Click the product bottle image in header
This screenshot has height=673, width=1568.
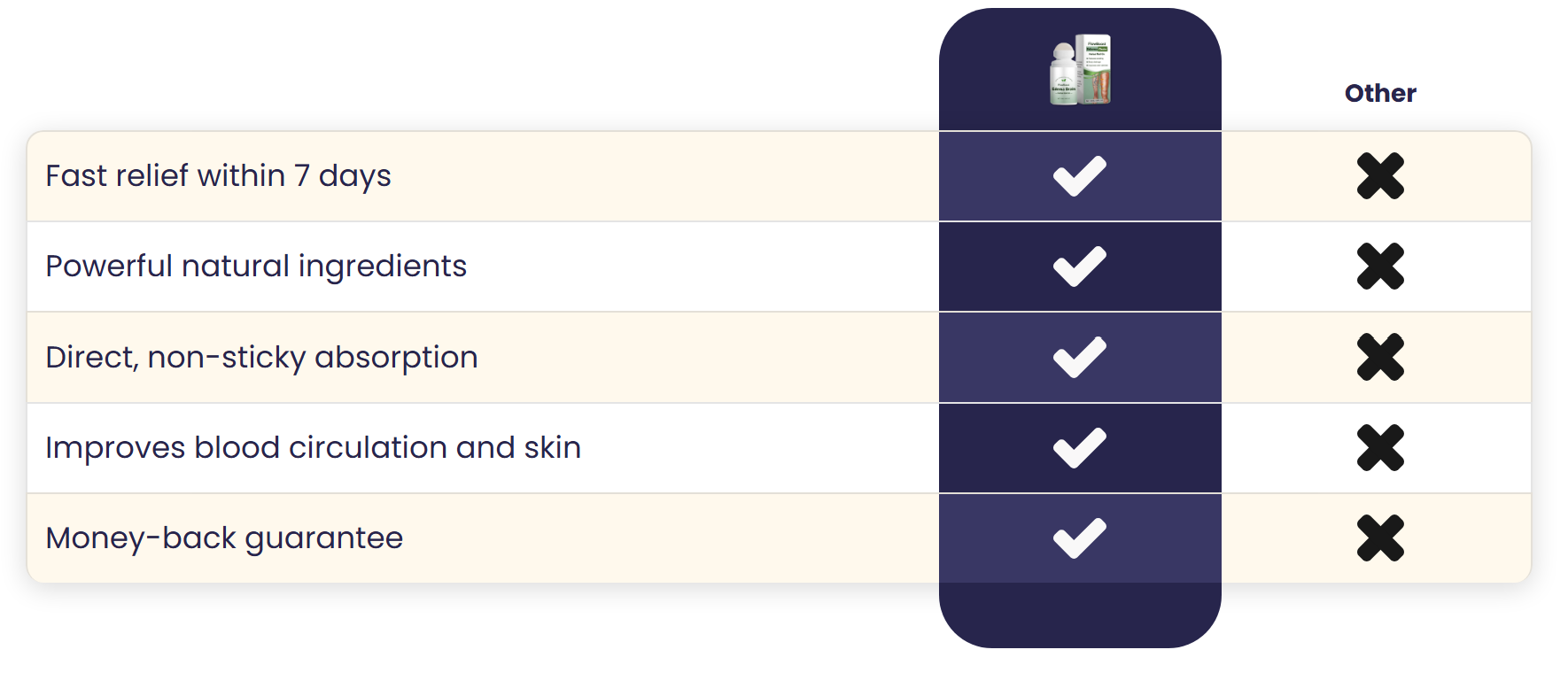coord(1080,70)
